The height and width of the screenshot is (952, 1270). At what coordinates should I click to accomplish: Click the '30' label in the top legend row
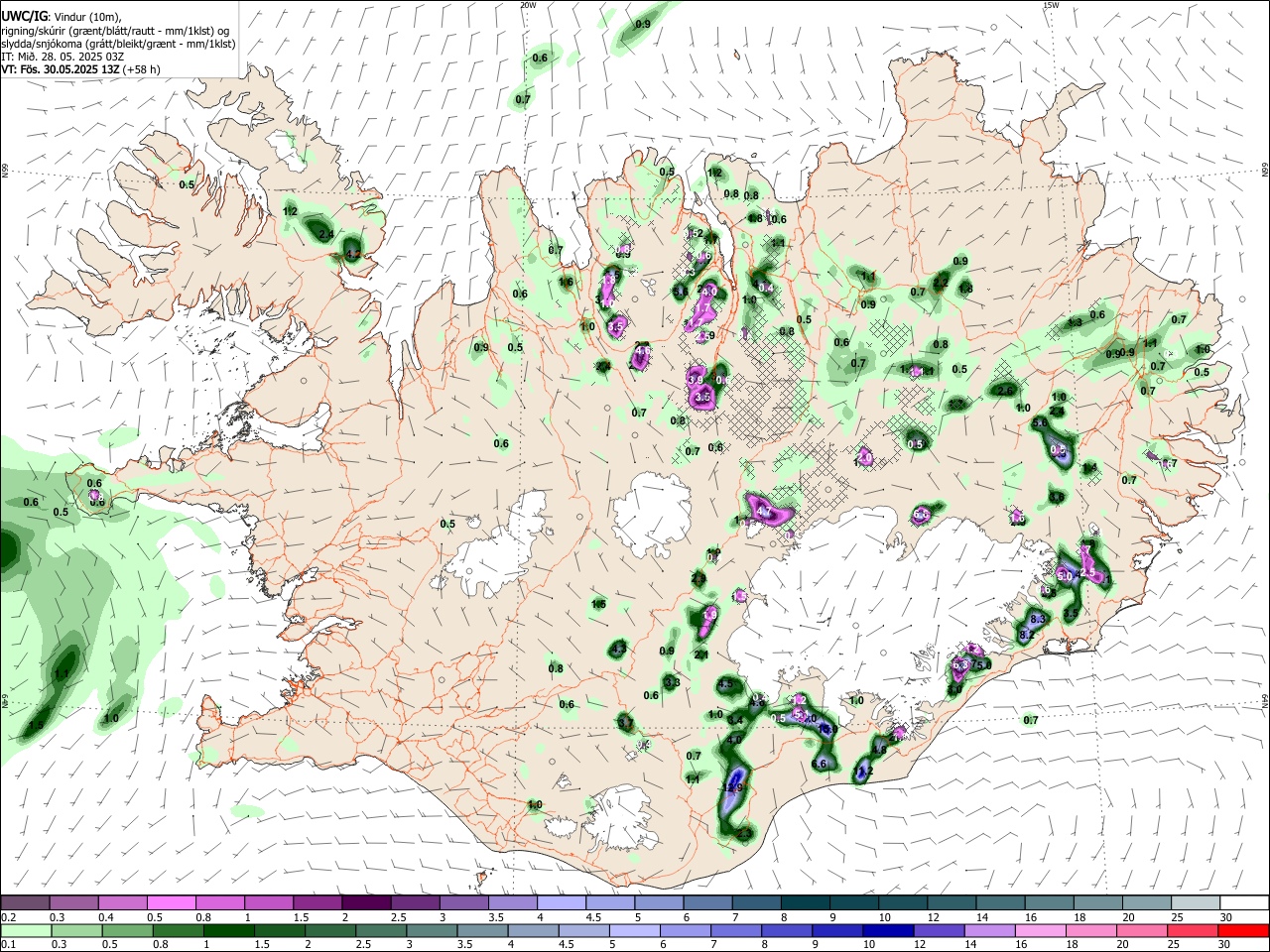[1226, 917]
